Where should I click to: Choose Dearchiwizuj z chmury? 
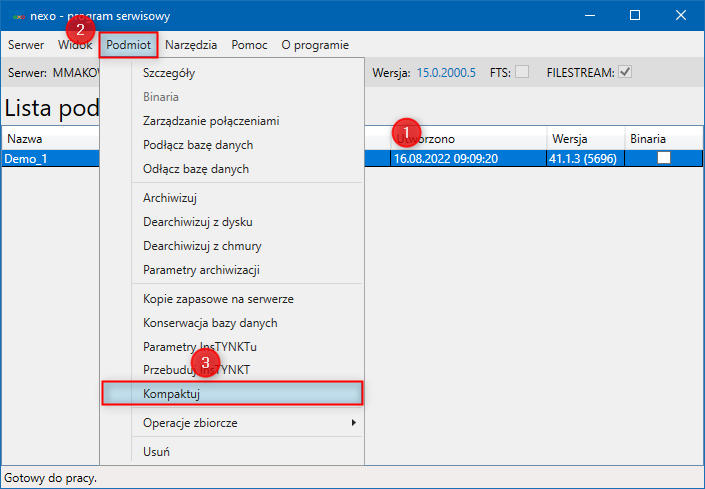point(232,246)
